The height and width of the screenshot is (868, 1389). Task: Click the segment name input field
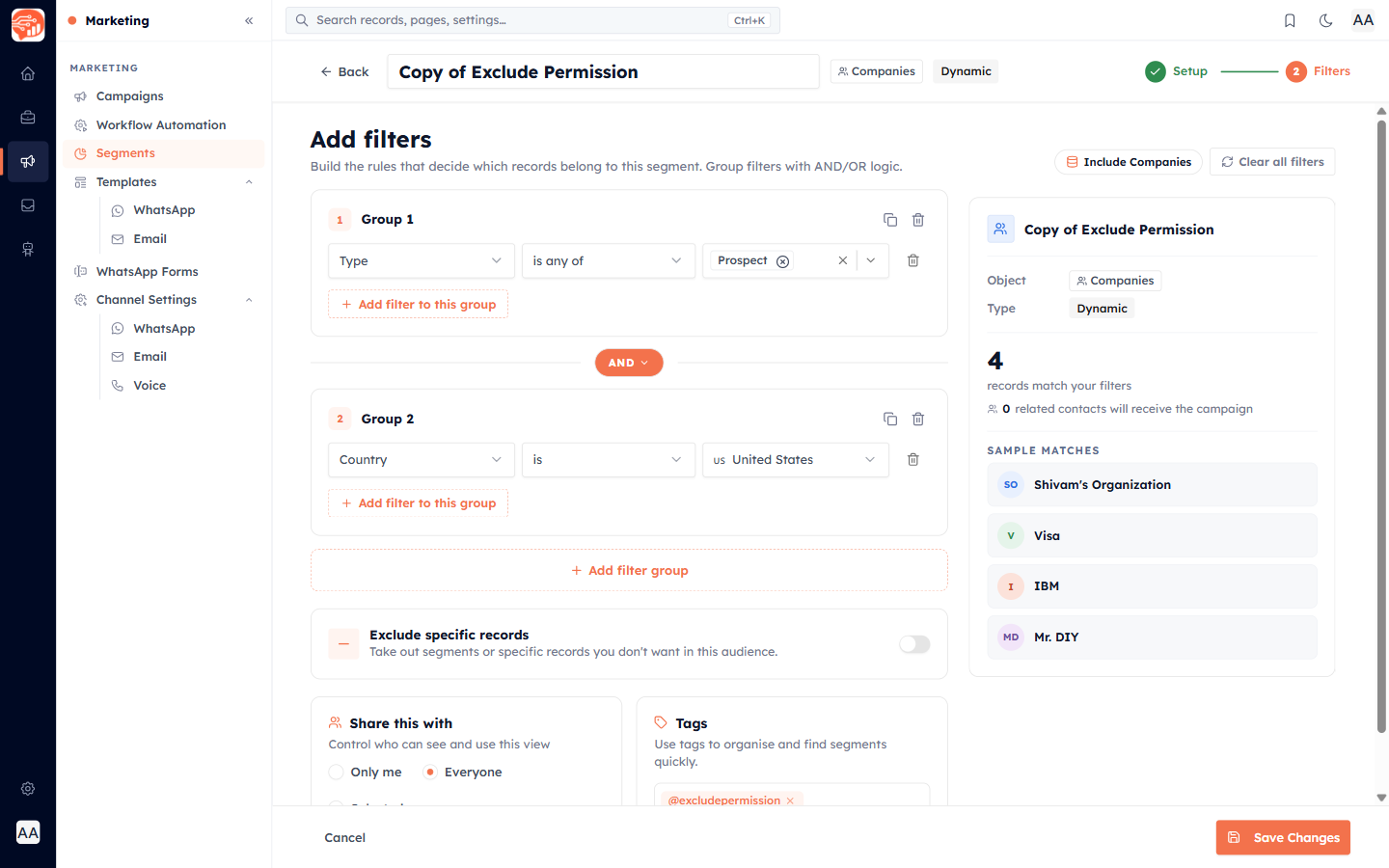tap(603, 71)
